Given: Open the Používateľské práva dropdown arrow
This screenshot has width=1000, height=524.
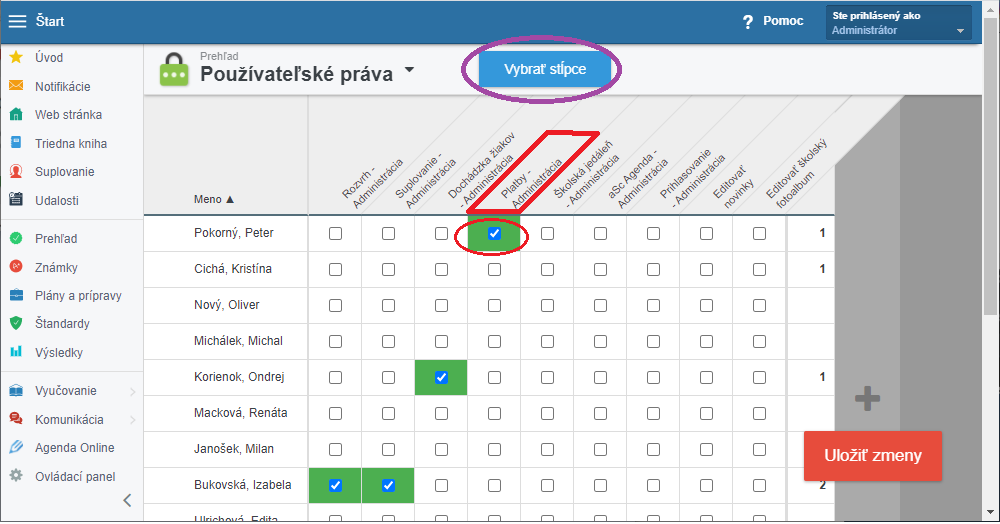Looking at the screenshot, I should (x=409, y=70).
